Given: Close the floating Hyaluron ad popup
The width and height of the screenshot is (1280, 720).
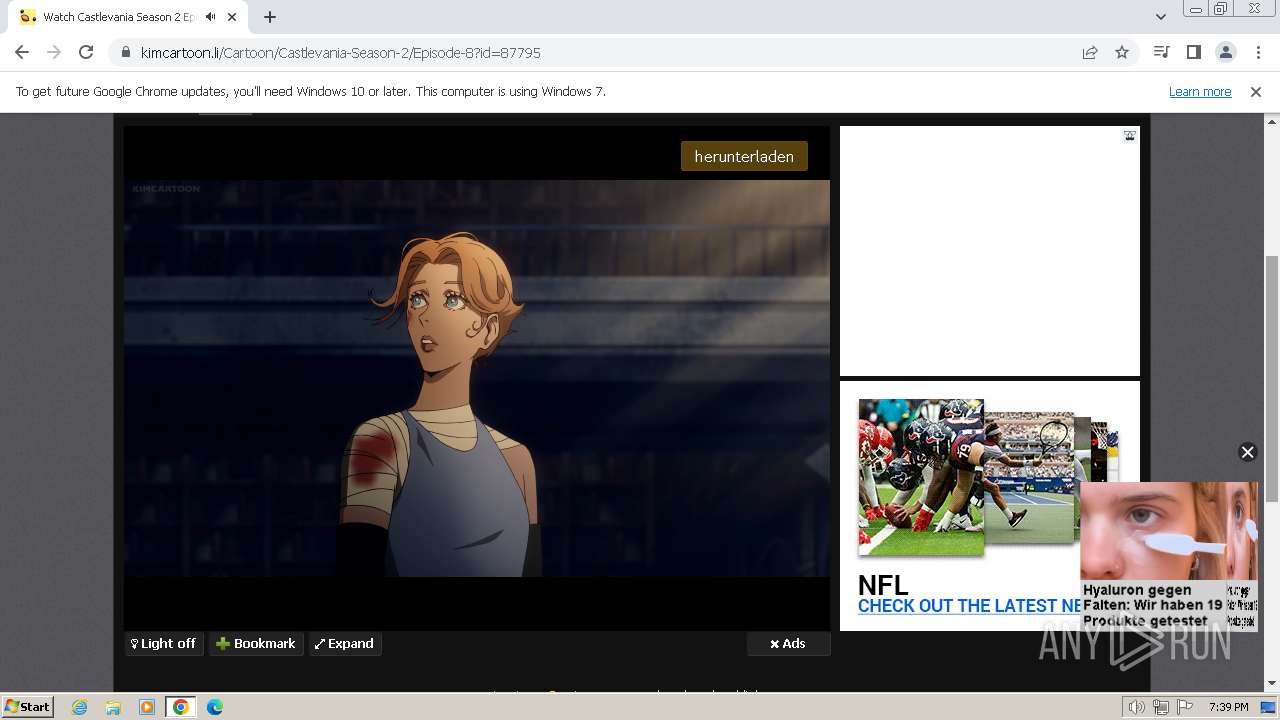Looking at the screenshot, I should pos(1247,452).
